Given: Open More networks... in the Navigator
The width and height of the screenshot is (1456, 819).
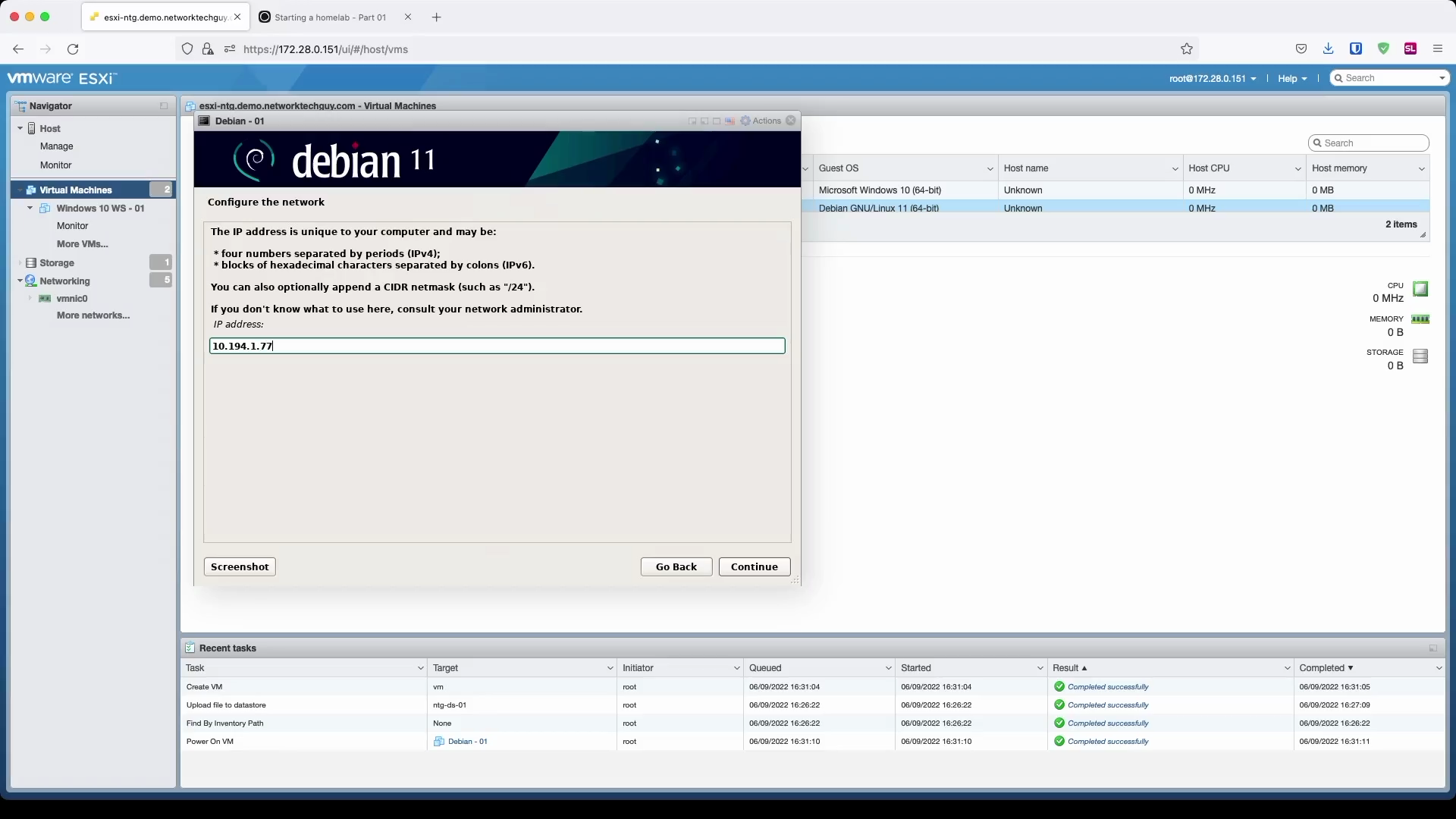Looking at the screenshot, I should [x=93, y=315].
